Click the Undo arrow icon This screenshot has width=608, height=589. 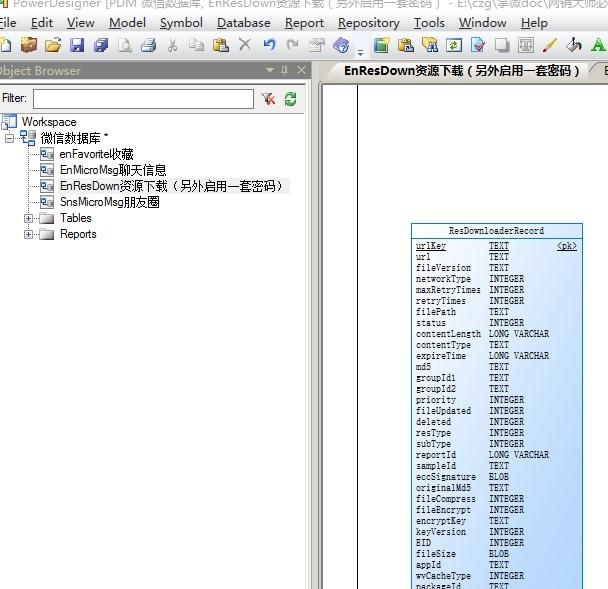tap(269, 45)
